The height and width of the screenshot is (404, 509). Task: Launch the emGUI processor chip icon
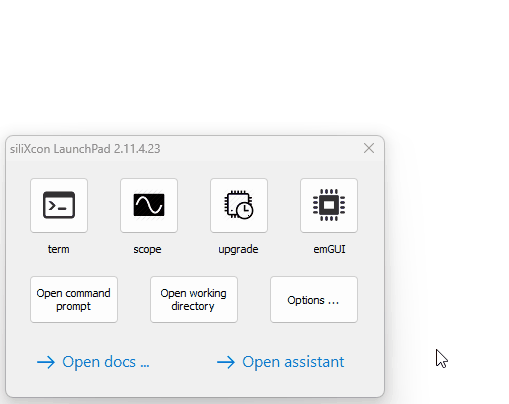tap(329, 205)
